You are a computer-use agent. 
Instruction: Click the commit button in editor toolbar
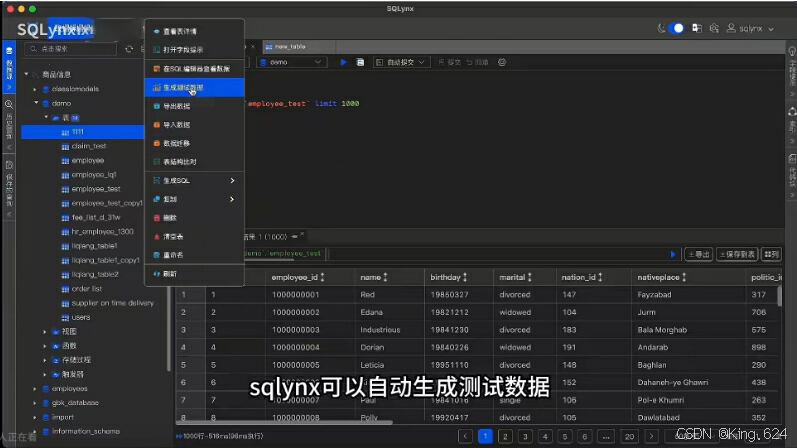point(449,62)
